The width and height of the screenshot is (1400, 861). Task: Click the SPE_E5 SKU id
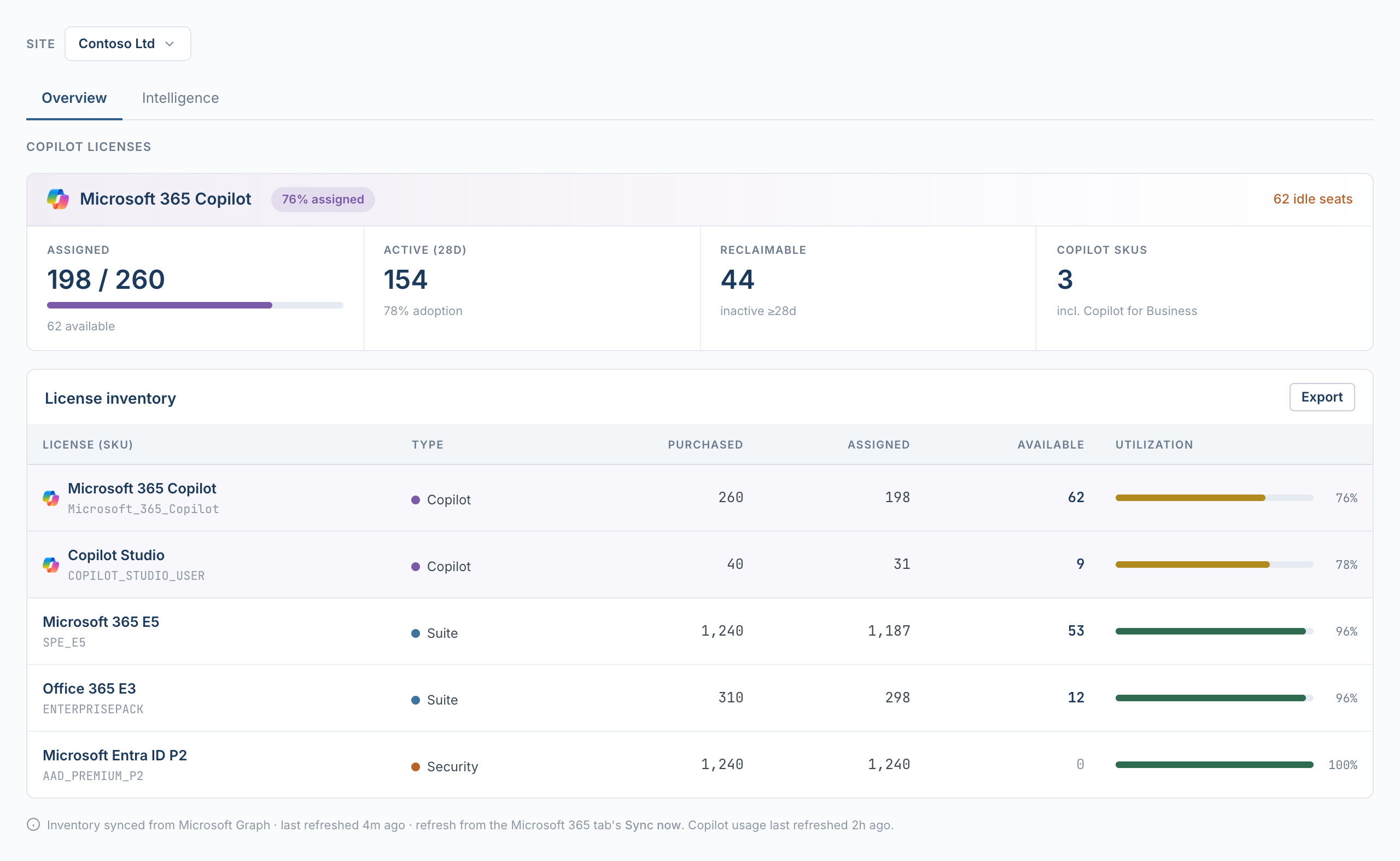(x=65, y=642)
